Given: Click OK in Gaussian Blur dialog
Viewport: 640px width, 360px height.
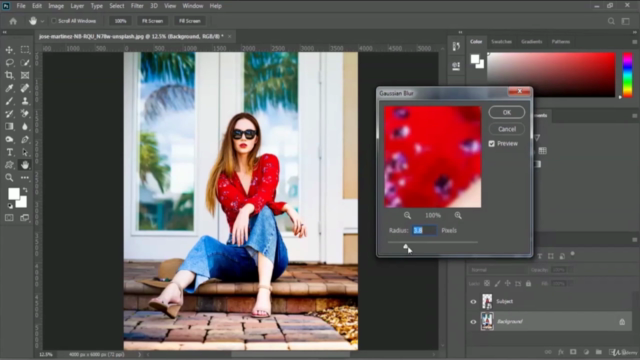Looking at the screenshot, I should tap(507, 112).
